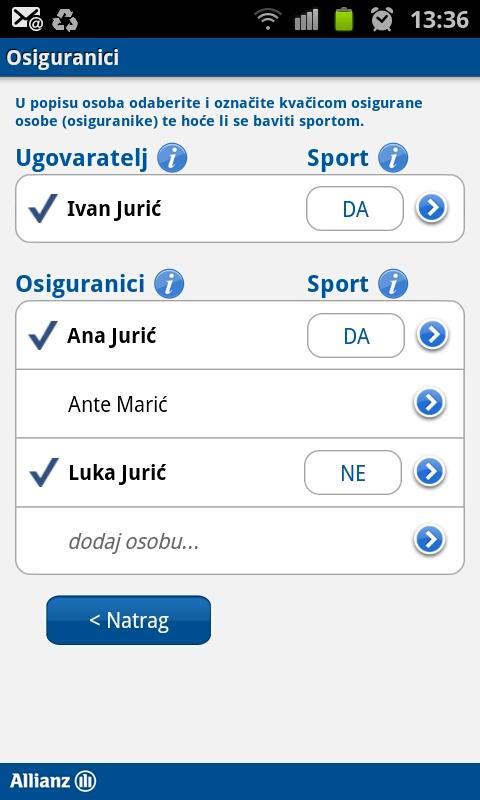Tap the Allianz logo in footer
The image size is (480, 800).
coord(53,781)
